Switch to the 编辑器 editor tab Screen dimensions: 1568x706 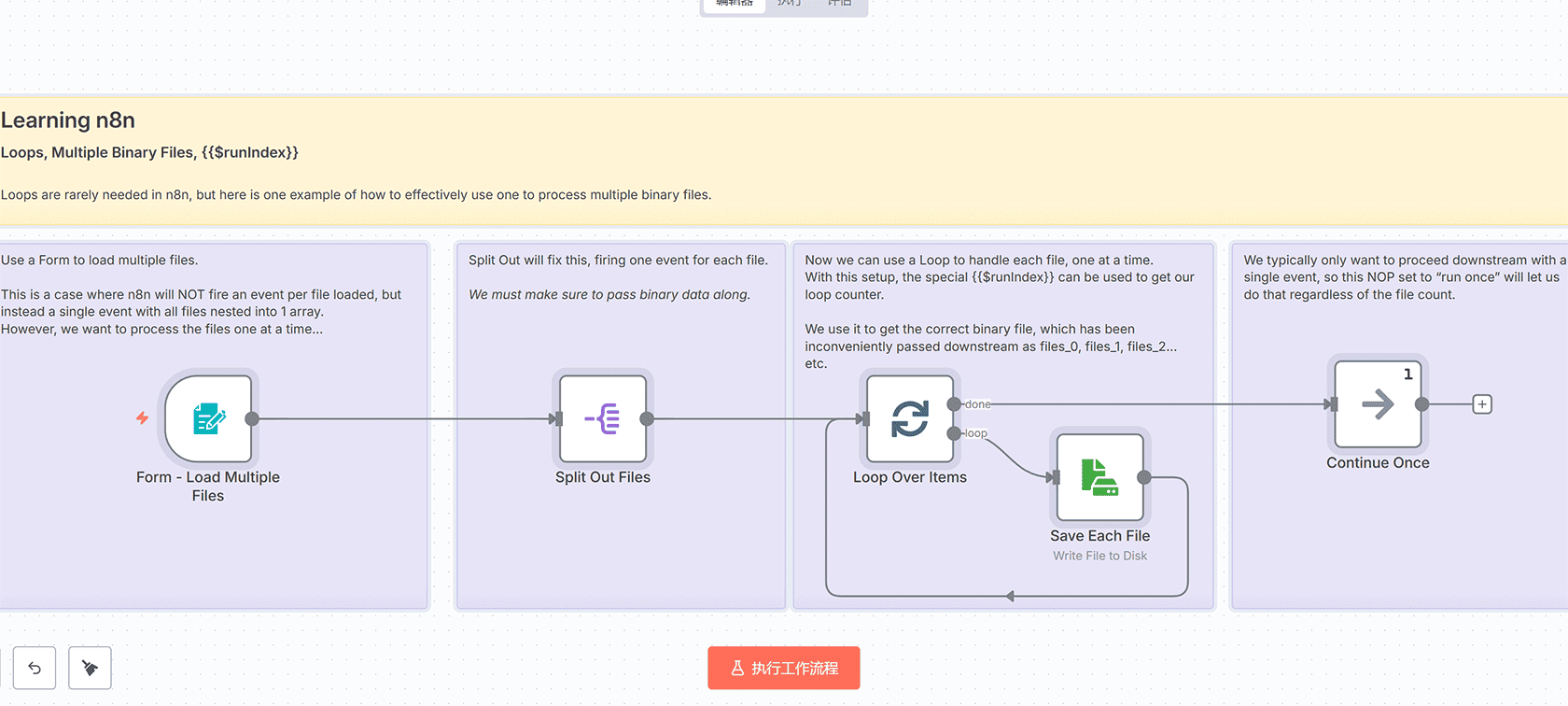coord(735,4)
